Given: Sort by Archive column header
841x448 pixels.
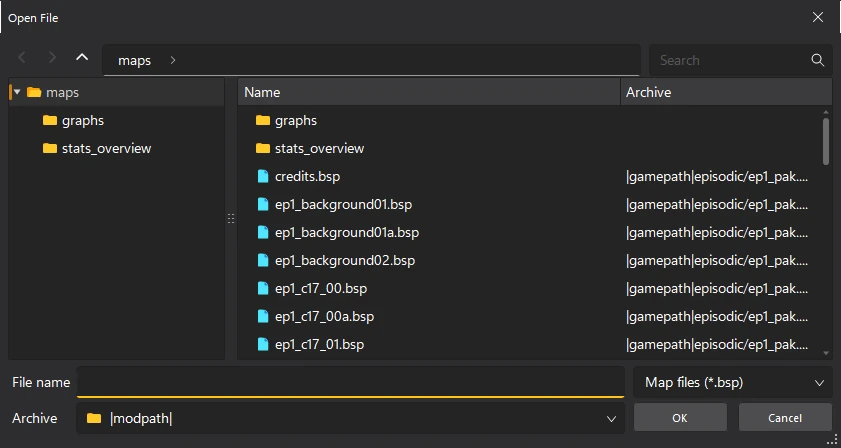Looking at the screenshot, I should 726,92.
